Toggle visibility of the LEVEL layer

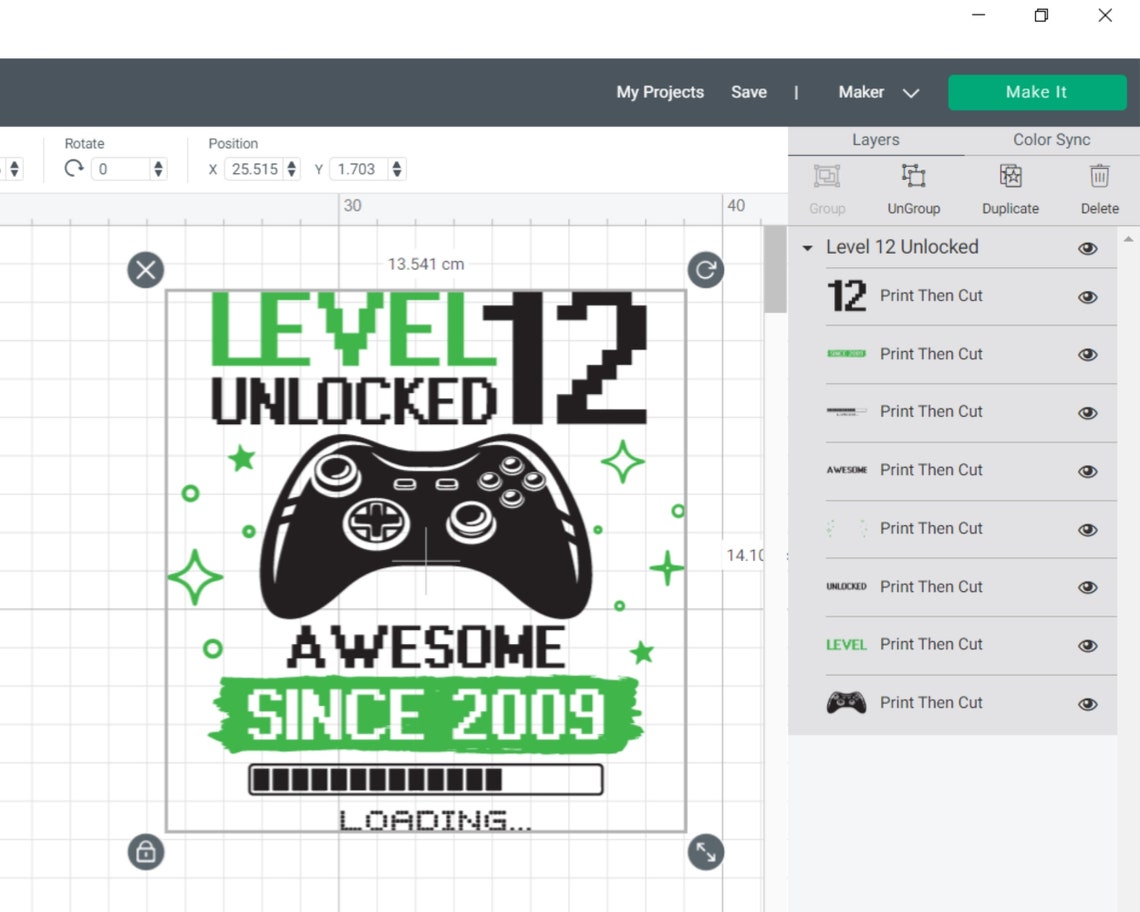point(1087,645)
